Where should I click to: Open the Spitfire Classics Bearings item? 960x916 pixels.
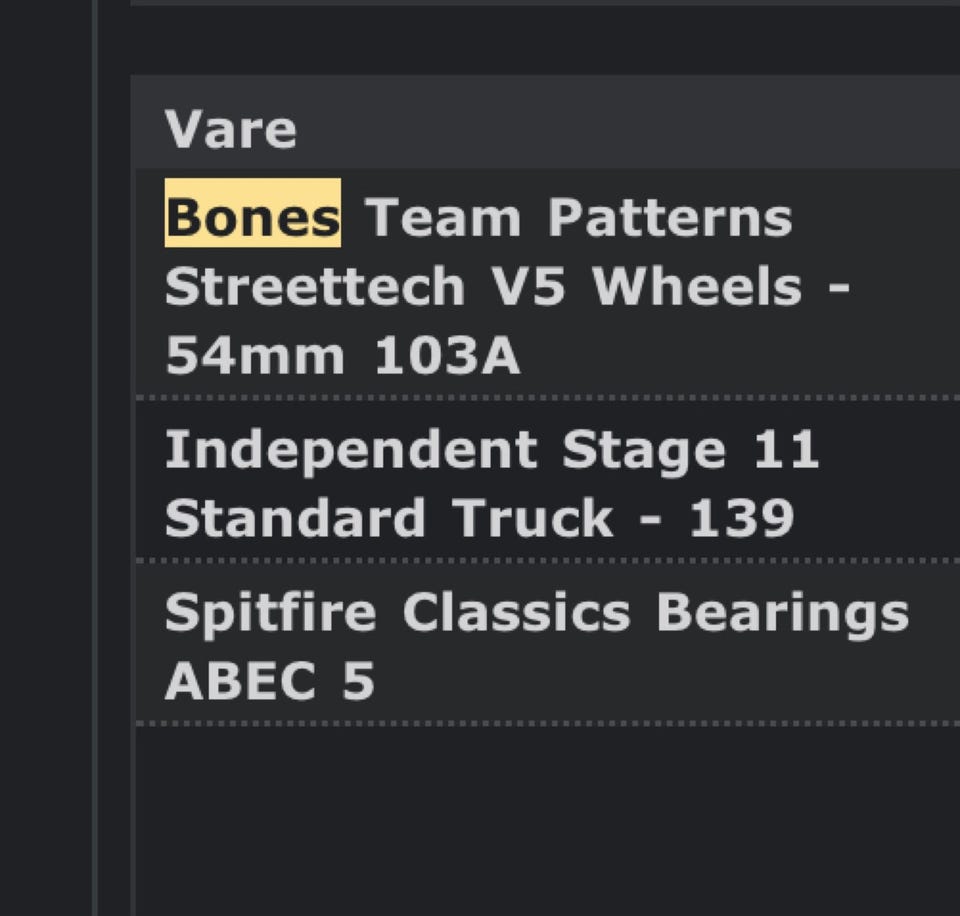(x=536, y=612)
